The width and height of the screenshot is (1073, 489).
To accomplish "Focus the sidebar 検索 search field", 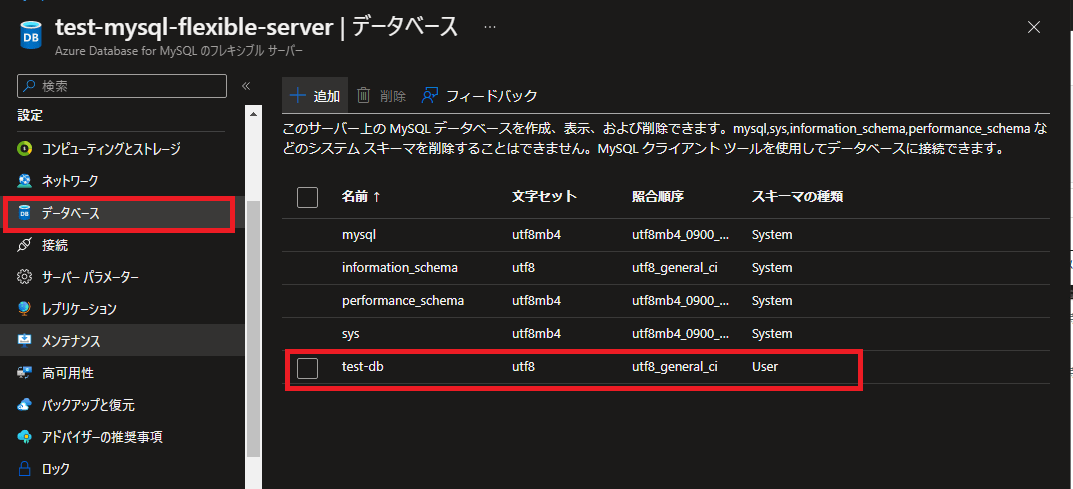I will pos(122,86).
